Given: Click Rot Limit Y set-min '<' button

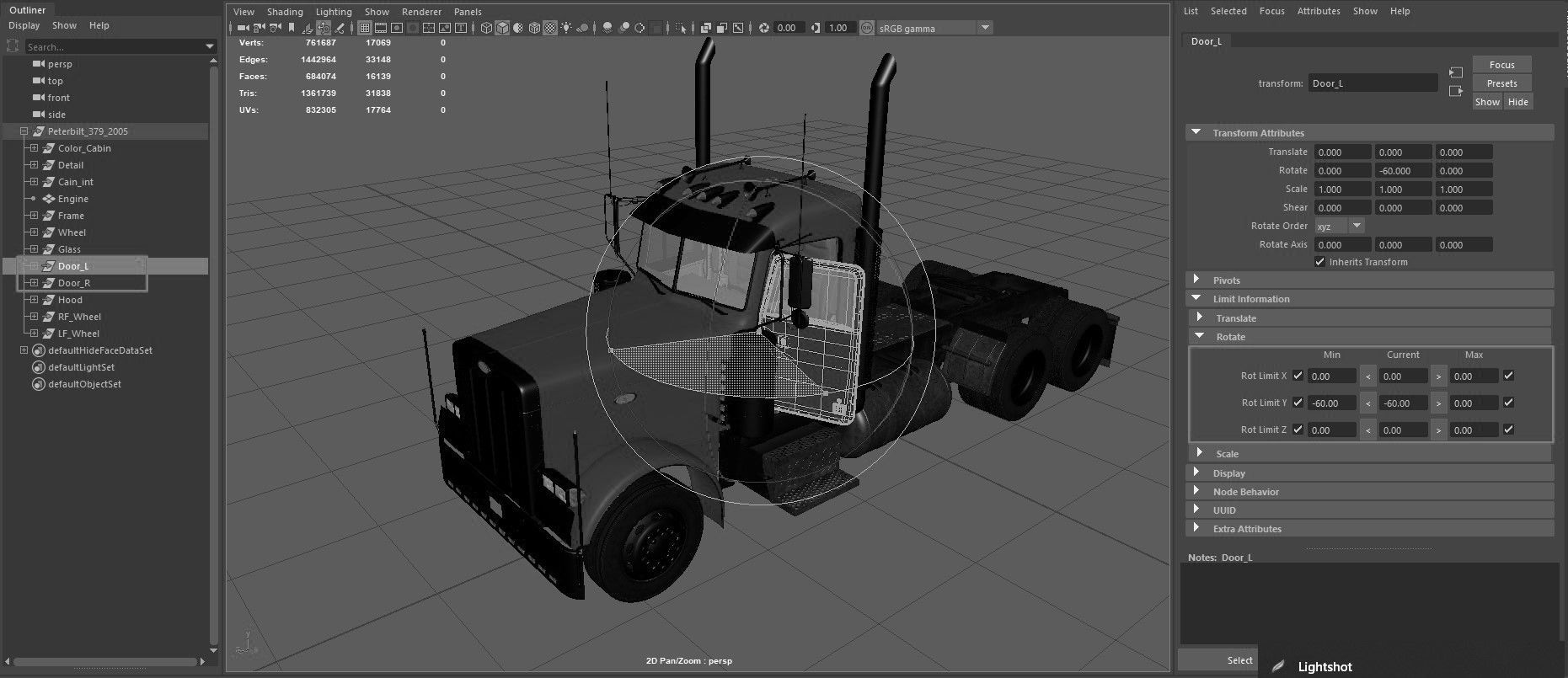Looking at the screenshot, I should pyautogui.click(x=1367, y=403).
